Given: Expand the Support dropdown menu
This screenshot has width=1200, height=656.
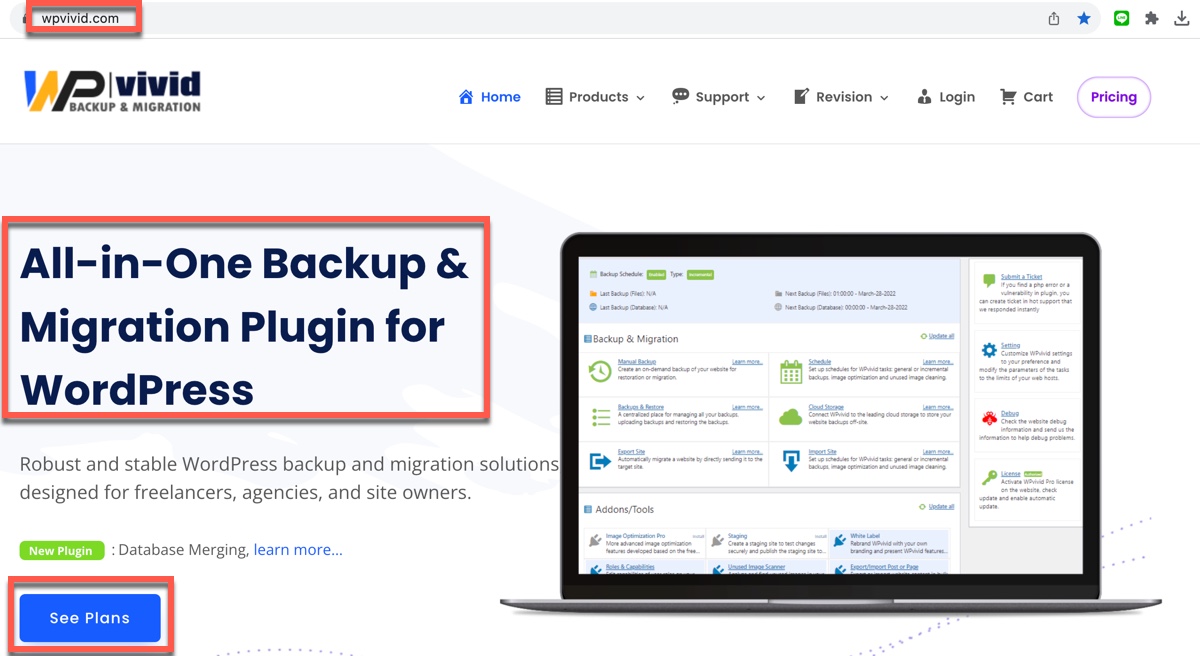Looking at the screenshot, I should [x=719, y=97].
